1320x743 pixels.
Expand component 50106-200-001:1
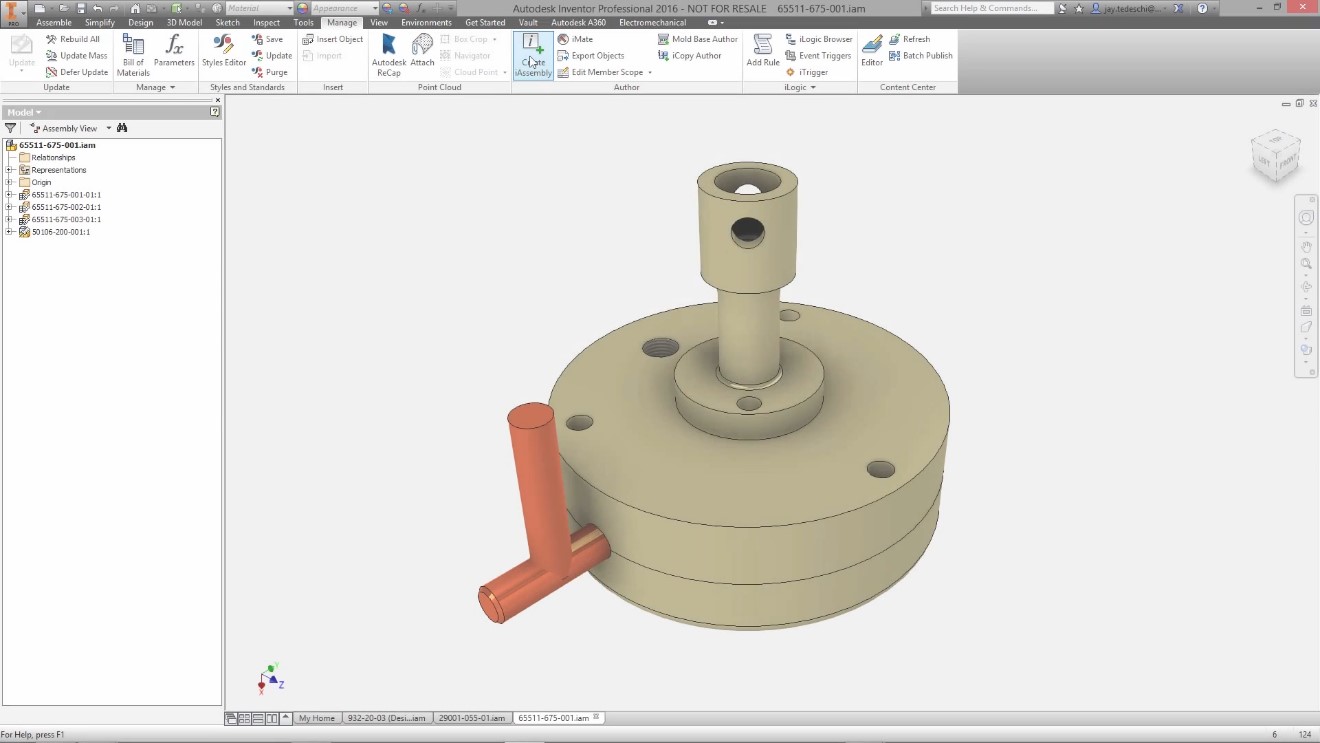coord(9,232)
